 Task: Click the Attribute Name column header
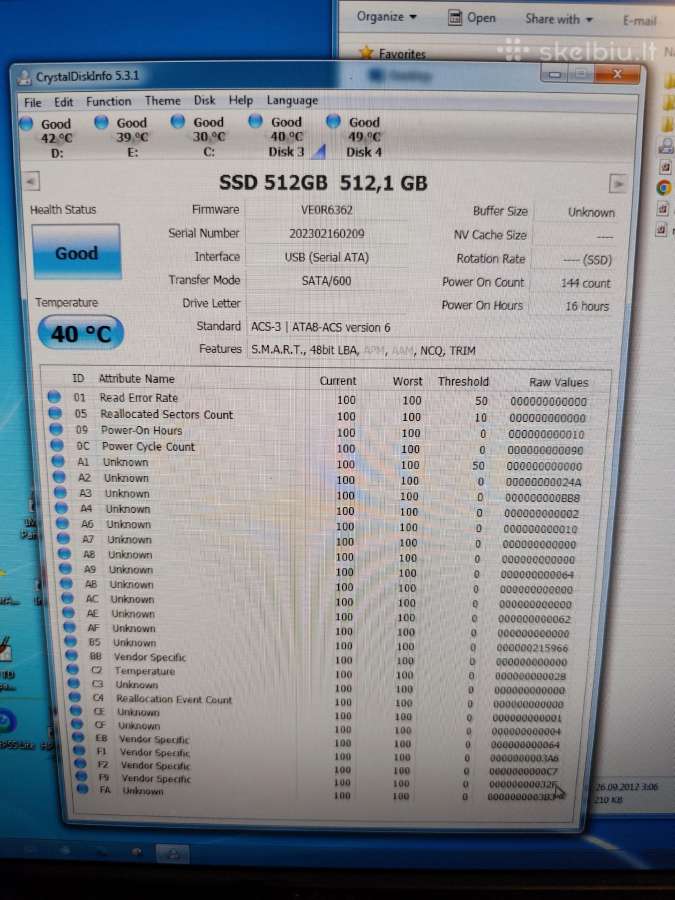136,379
